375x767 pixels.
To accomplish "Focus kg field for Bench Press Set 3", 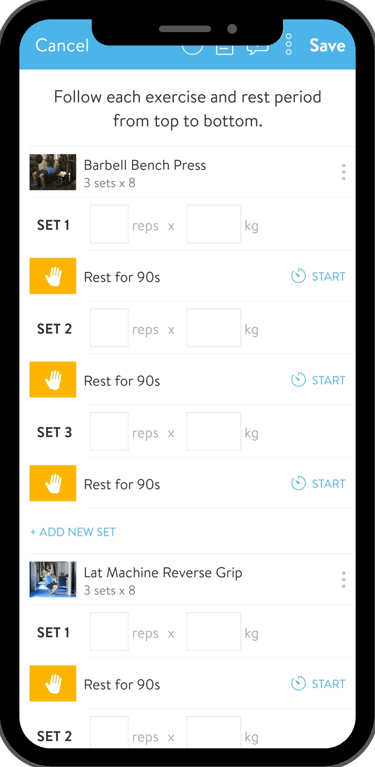I will [214, 432].
